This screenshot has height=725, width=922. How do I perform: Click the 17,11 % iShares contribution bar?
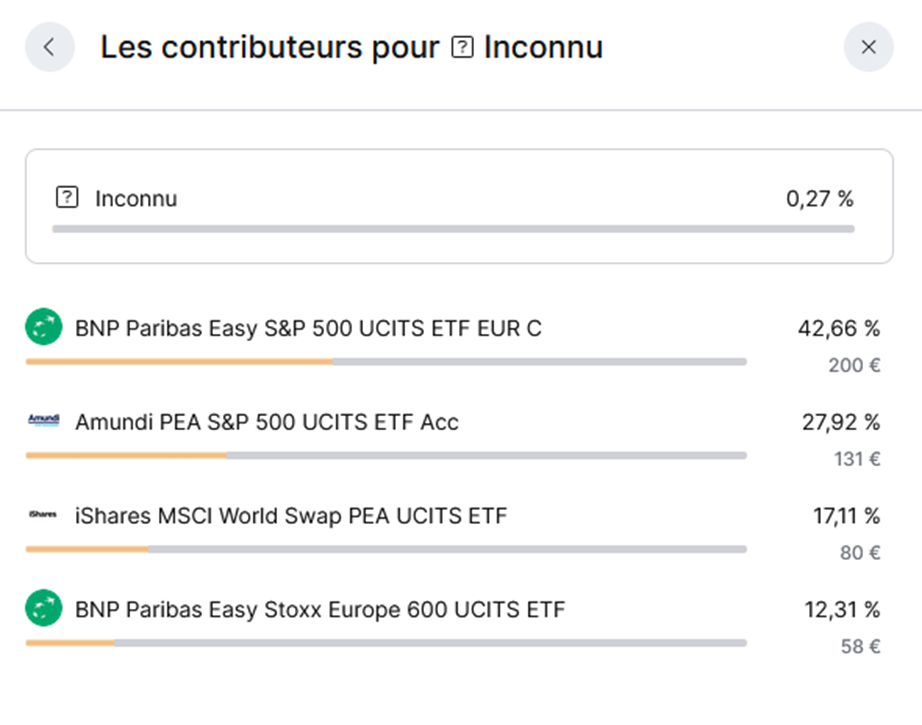(386, 549)
